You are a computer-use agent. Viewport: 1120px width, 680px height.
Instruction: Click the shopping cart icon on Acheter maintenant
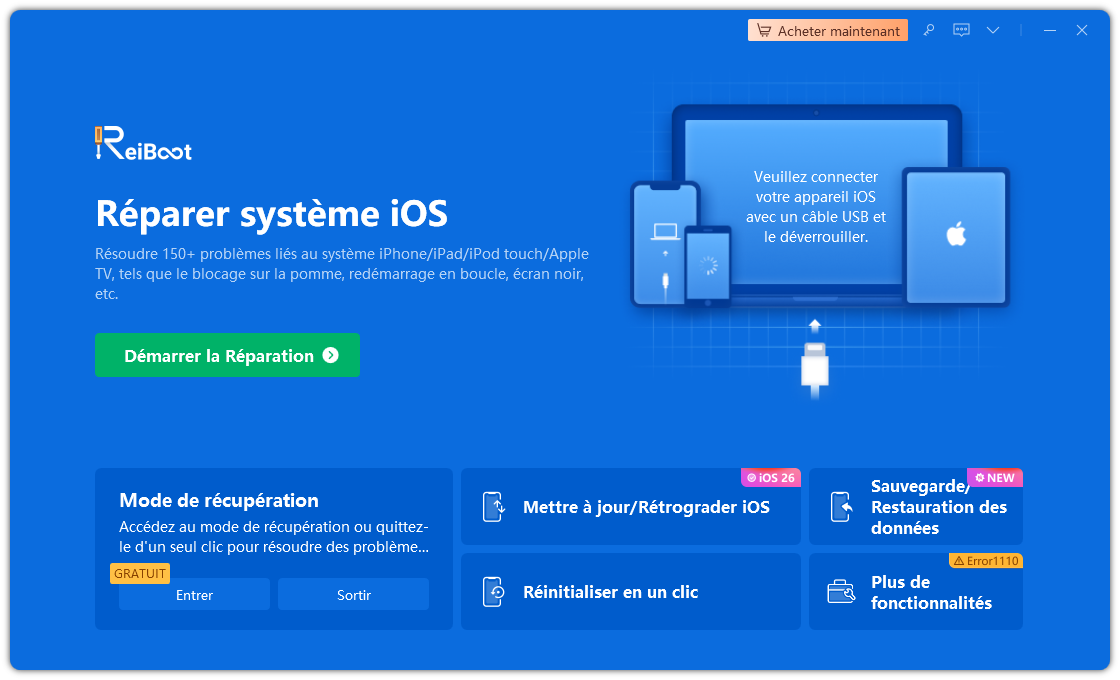pos(764,30)
